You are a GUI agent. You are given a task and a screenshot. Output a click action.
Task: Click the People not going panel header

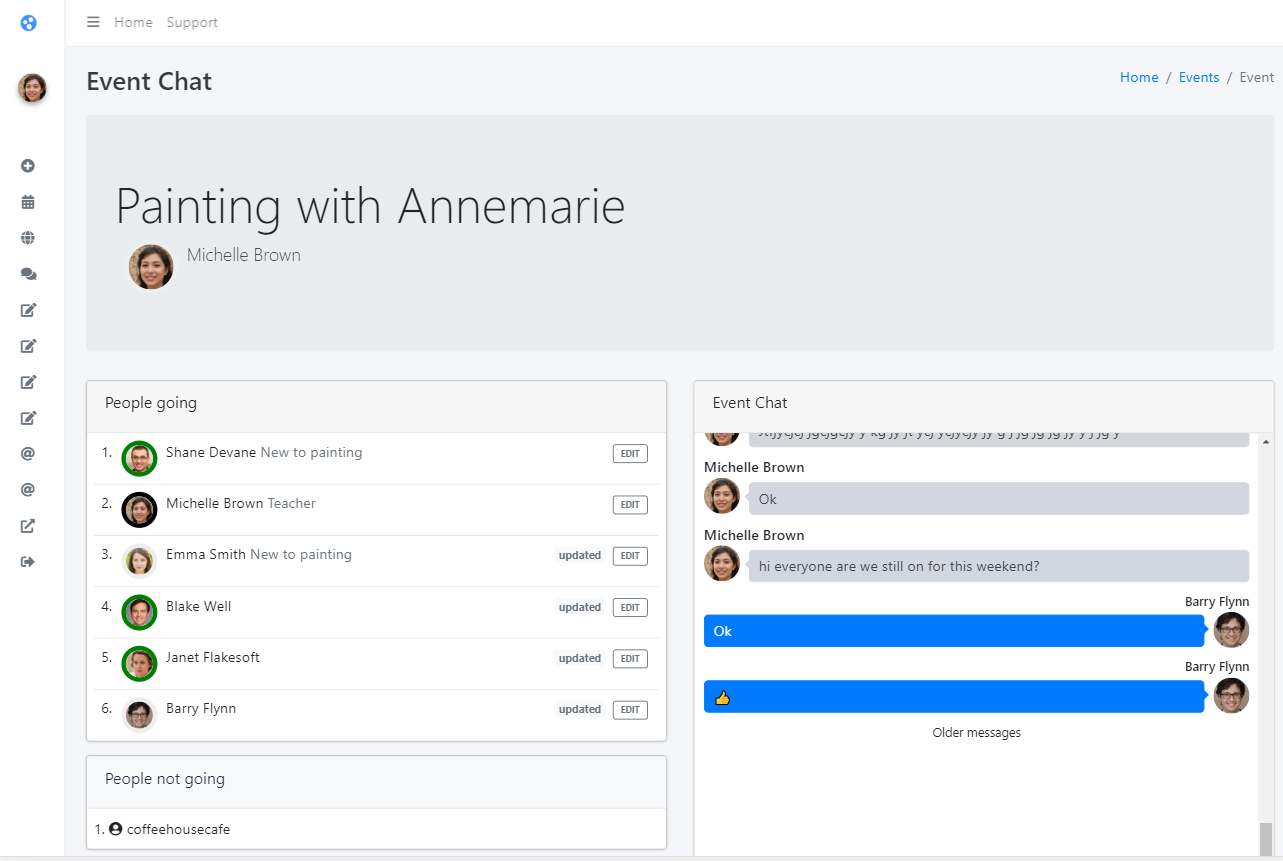pos(376,781)
